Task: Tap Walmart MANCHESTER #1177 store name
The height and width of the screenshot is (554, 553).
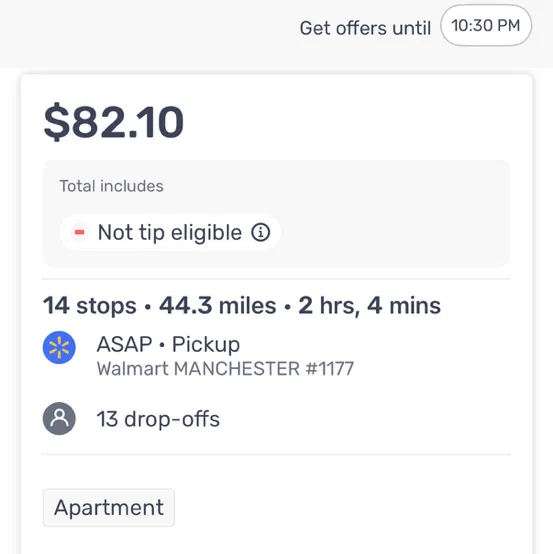Action: 225,369
